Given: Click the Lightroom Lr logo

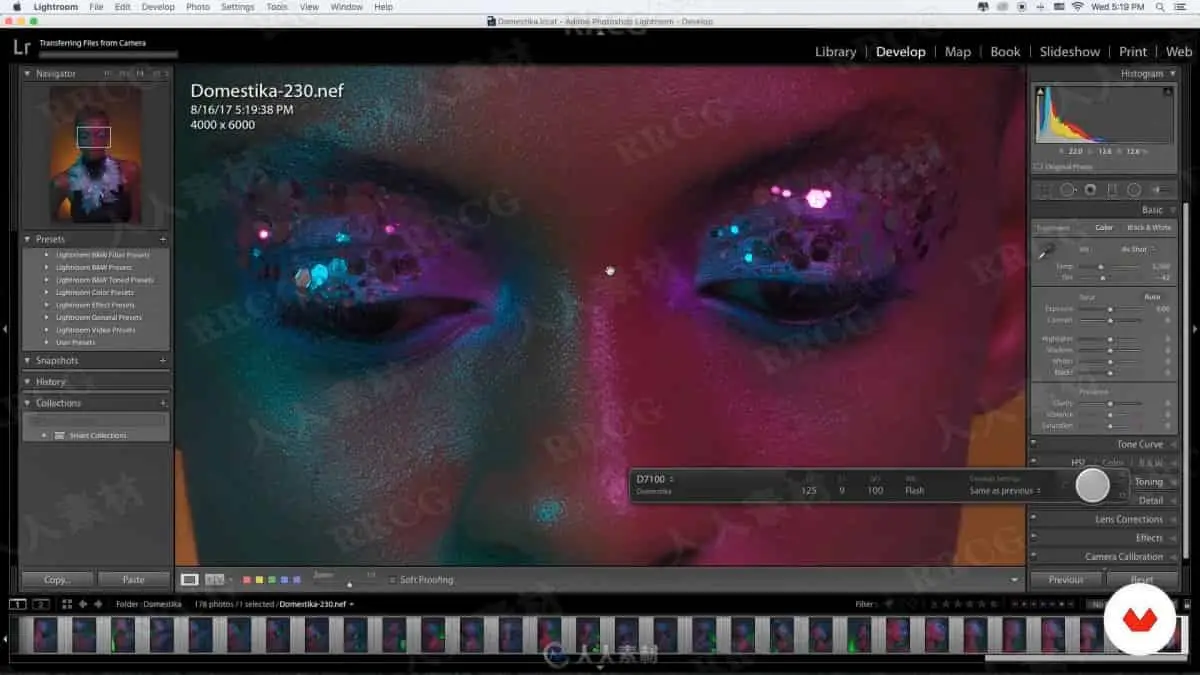Looking at the screenshot, I should tap(22, 47).
